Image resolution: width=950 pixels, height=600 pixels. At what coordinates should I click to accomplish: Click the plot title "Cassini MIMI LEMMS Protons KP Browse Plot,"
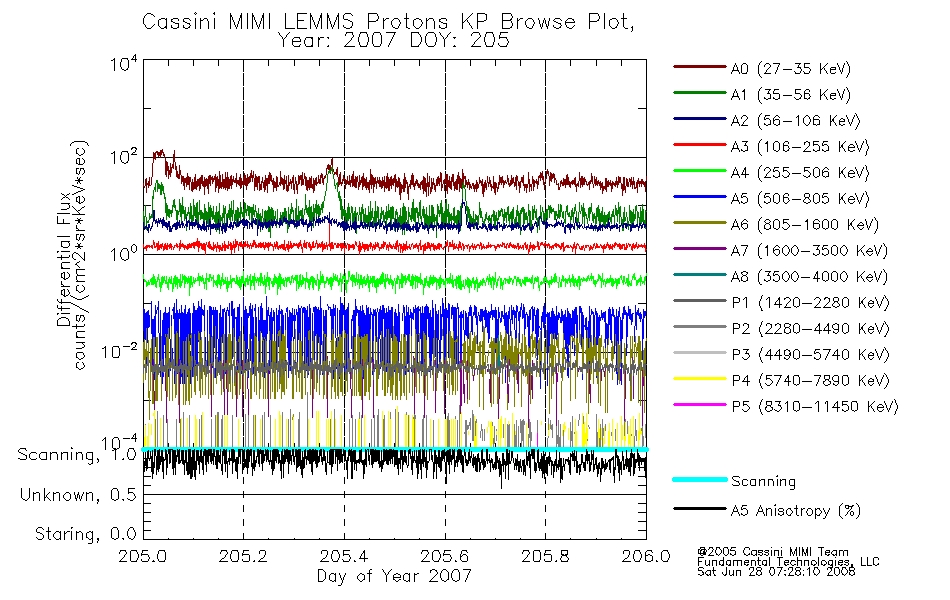(x=388, y=22)
